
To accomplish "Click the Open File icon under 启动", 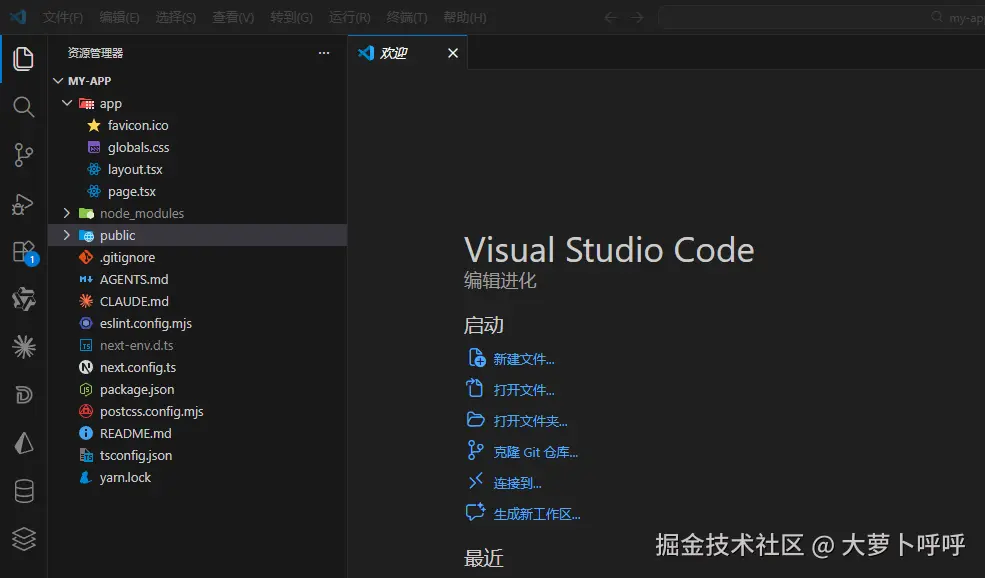I will click(x=475, y=388).
